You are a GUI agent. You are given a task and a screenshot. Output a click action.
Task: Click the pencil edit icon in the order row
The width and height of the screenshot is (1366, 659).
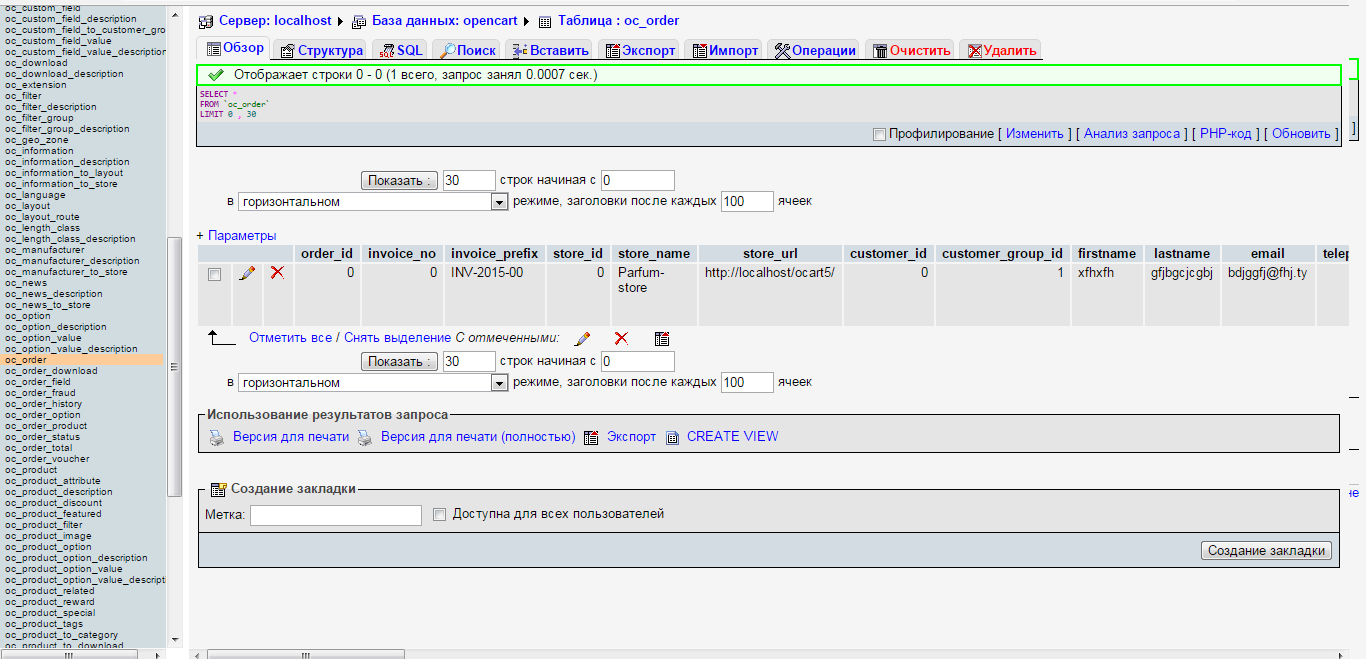click(x=247, y=273)
